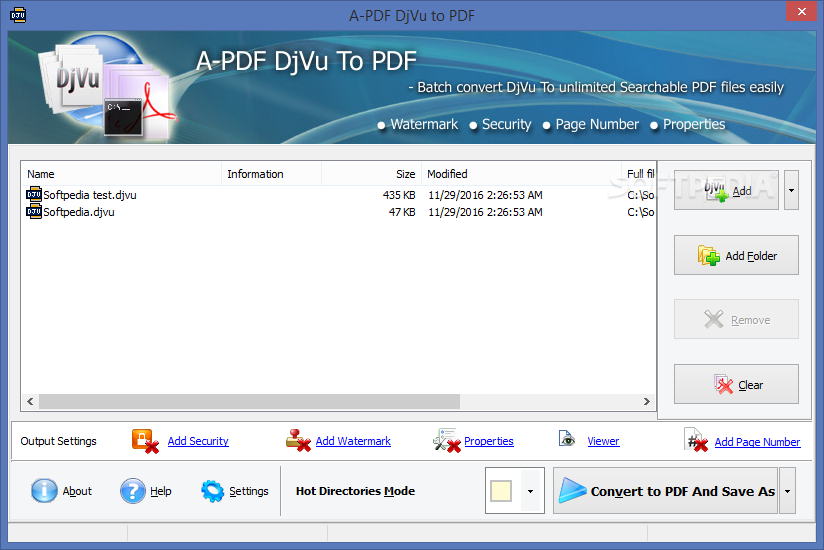Select the Softpedia test.djvu file row
824x550 pixels.
click(x=338, y=195)
